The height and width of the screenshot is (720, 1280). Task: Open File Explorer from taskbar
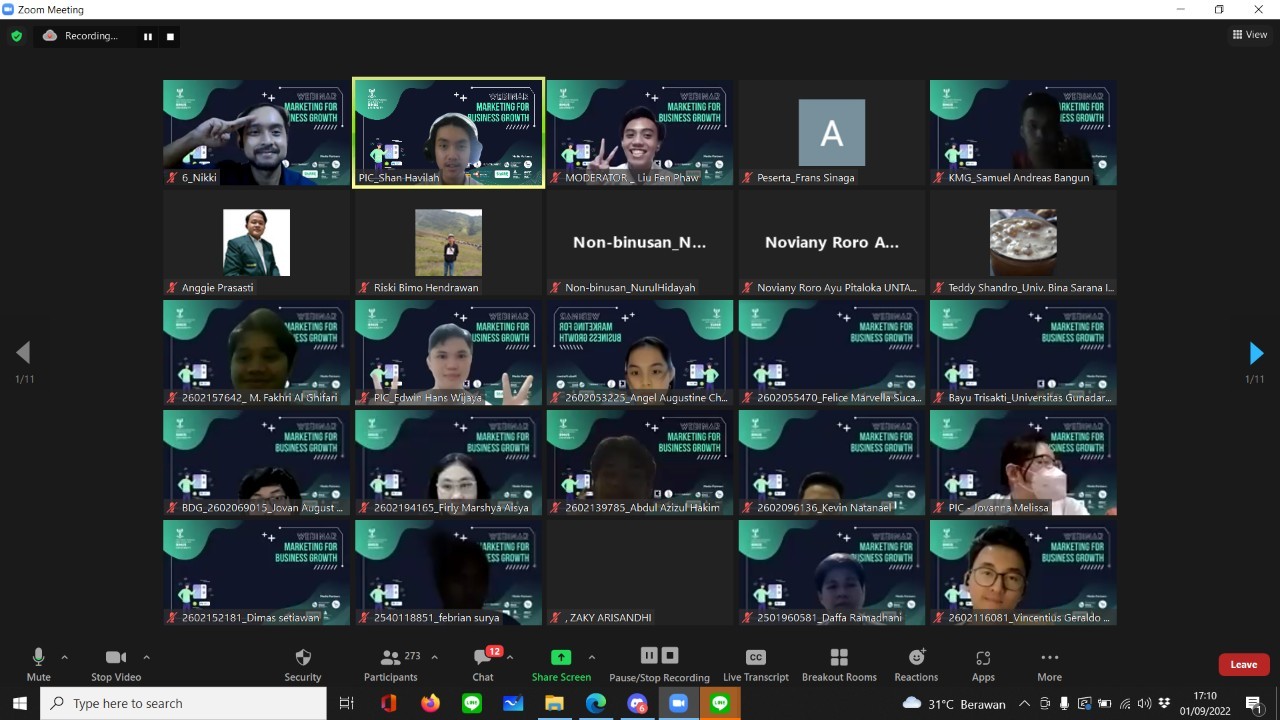tap(554, 703)
